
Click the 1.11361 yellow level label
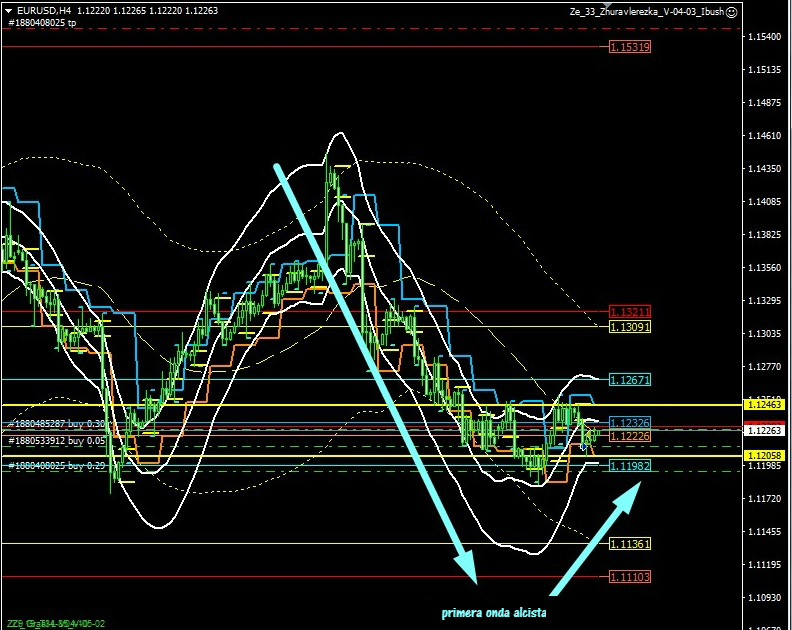pyautogui.click(x=630, y=543)
